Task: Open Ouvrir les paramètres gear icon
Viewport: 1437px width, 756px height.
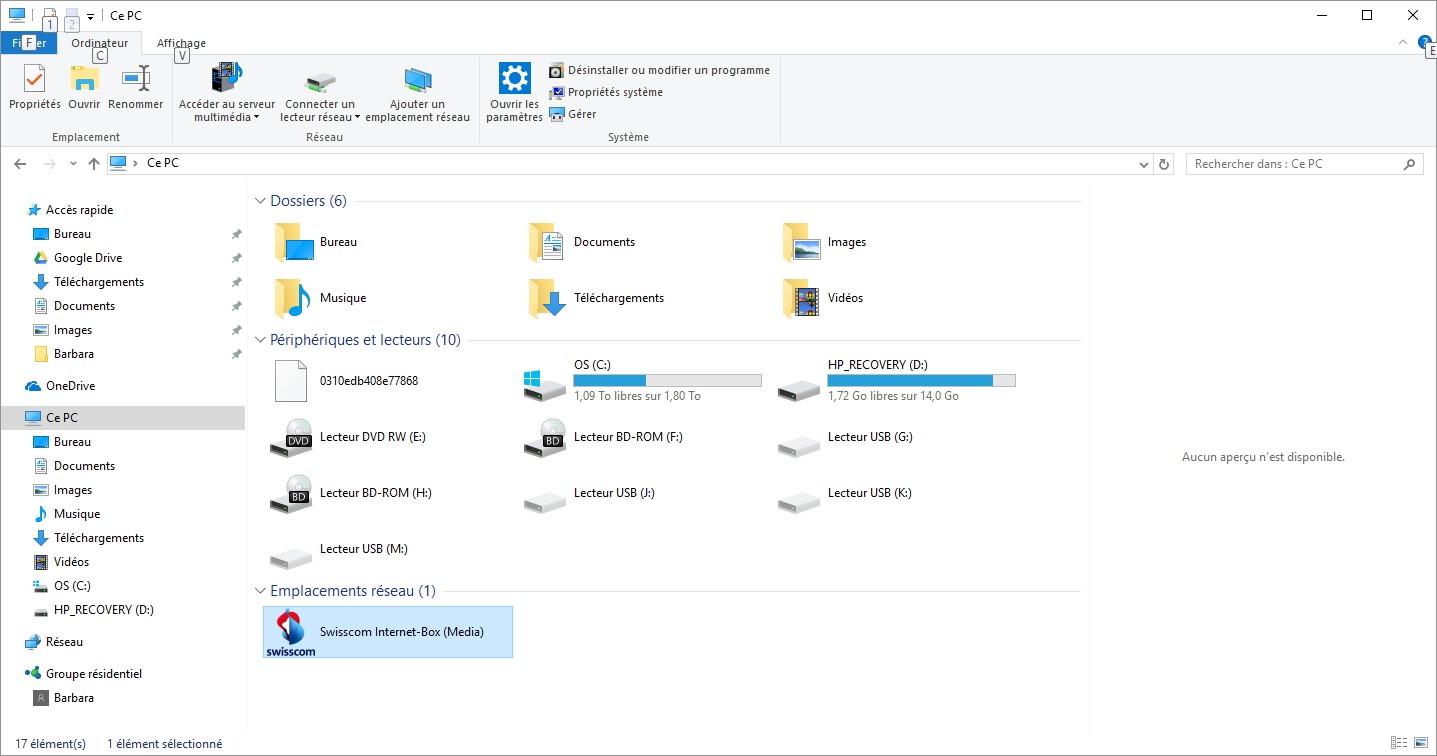Action: click(x=513, y=79)
